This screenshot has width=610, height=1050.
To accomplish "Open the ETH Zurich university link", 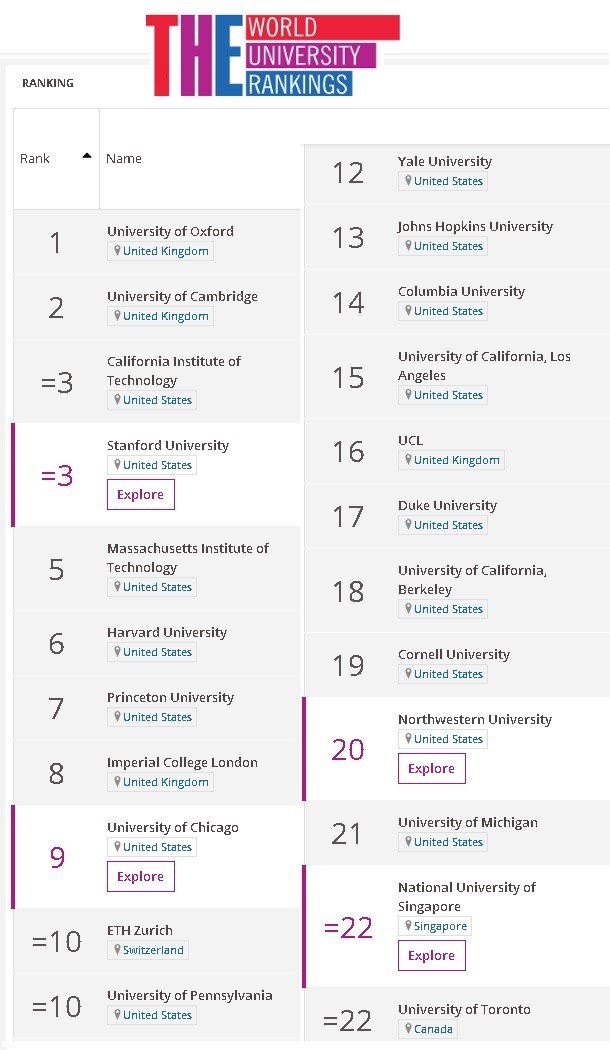I will (x=140, y=930).
